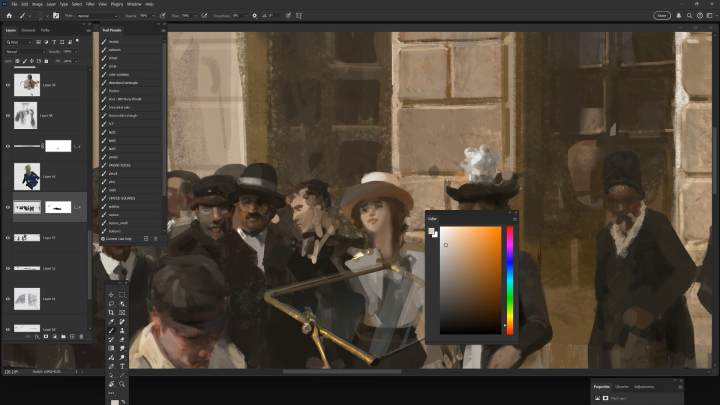Image resolution: width=720 pixels, height=405 pixels.
Task: Open the brush Mode dropdown
Action: (x=97, y=16)
